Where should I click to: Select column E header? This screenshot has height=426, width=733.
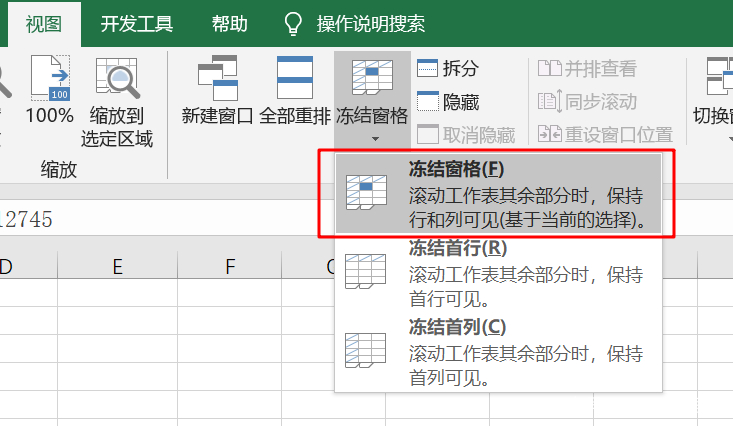[x=117, y=266]
